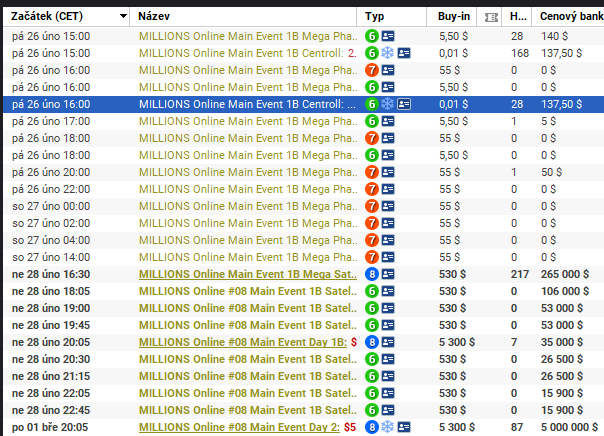Click buy-in '5 300 $' in Day 1B row
This screenshot has height=436, width=604.
(x=457, y=342)
